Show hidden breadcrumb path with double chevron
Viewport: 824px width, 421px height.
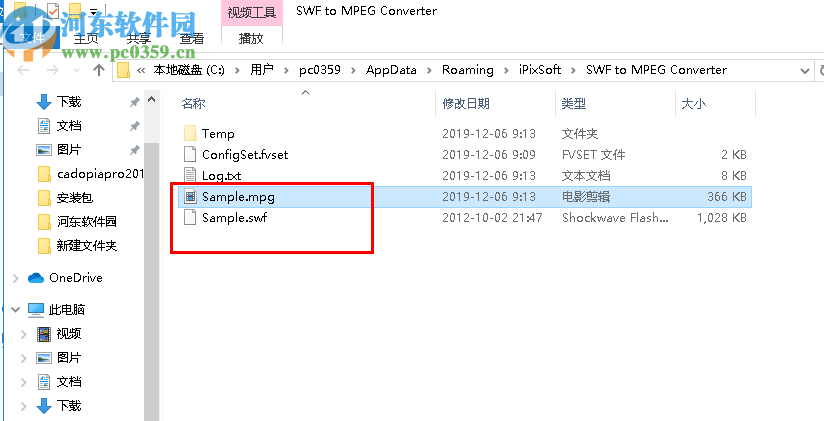(140, 70)
